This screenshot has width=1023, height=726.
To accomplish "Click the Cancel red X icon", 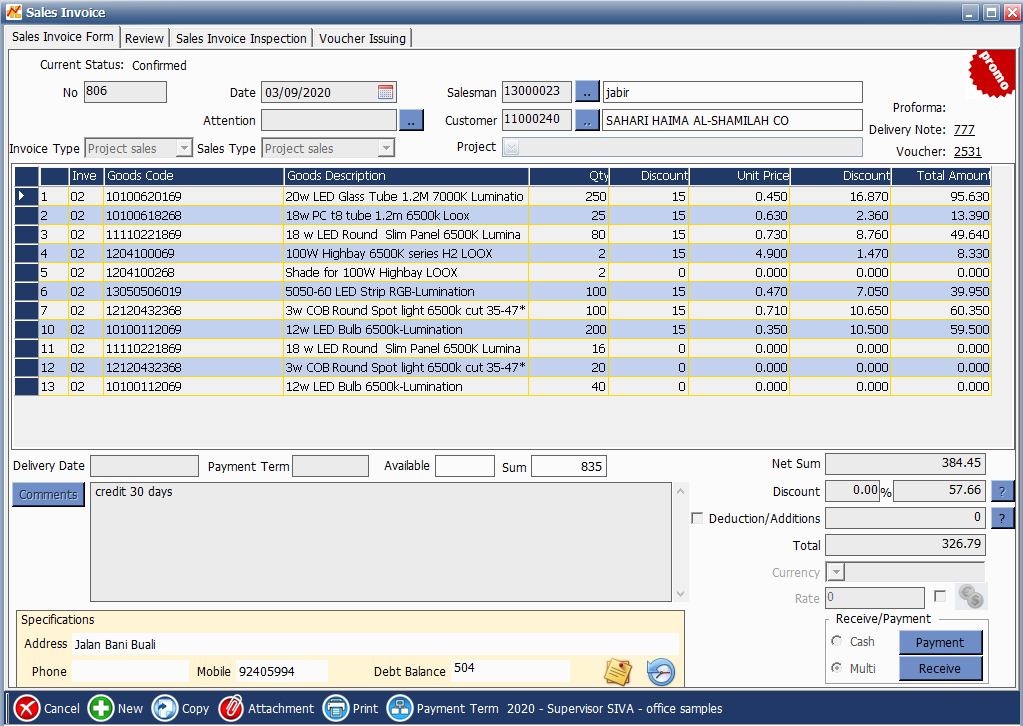I will tap(27, 708).
